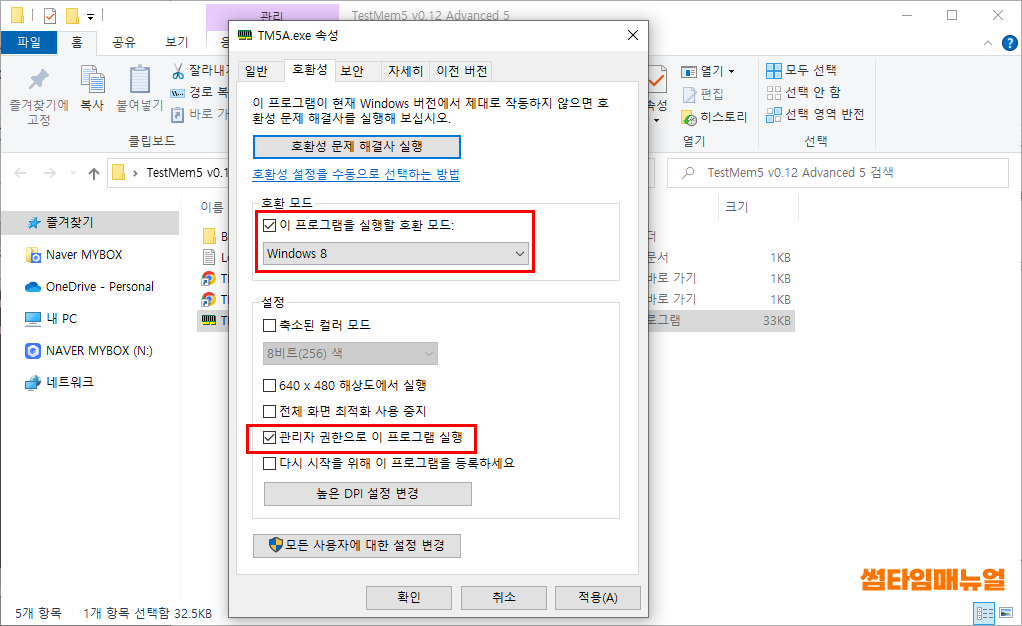Click the Apply (A) button

(x=598, y=597)
